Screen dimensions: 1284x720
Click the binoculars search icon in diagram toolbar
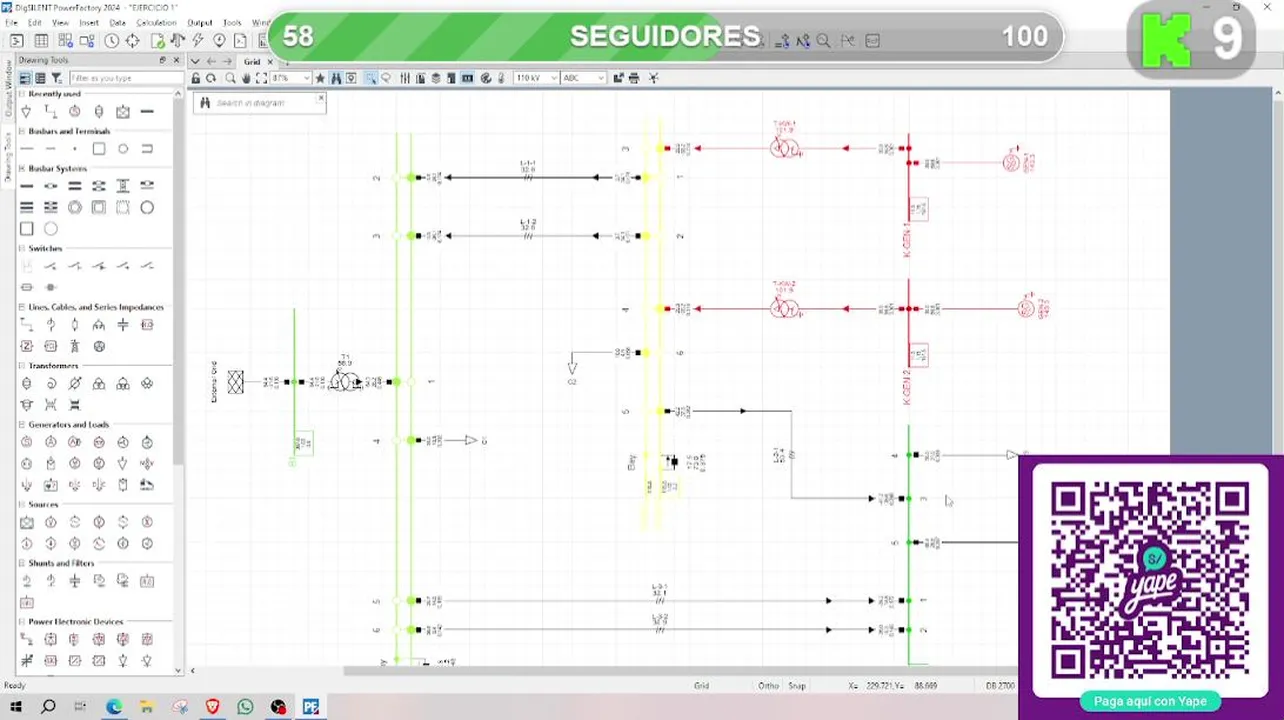click(336, 78)
